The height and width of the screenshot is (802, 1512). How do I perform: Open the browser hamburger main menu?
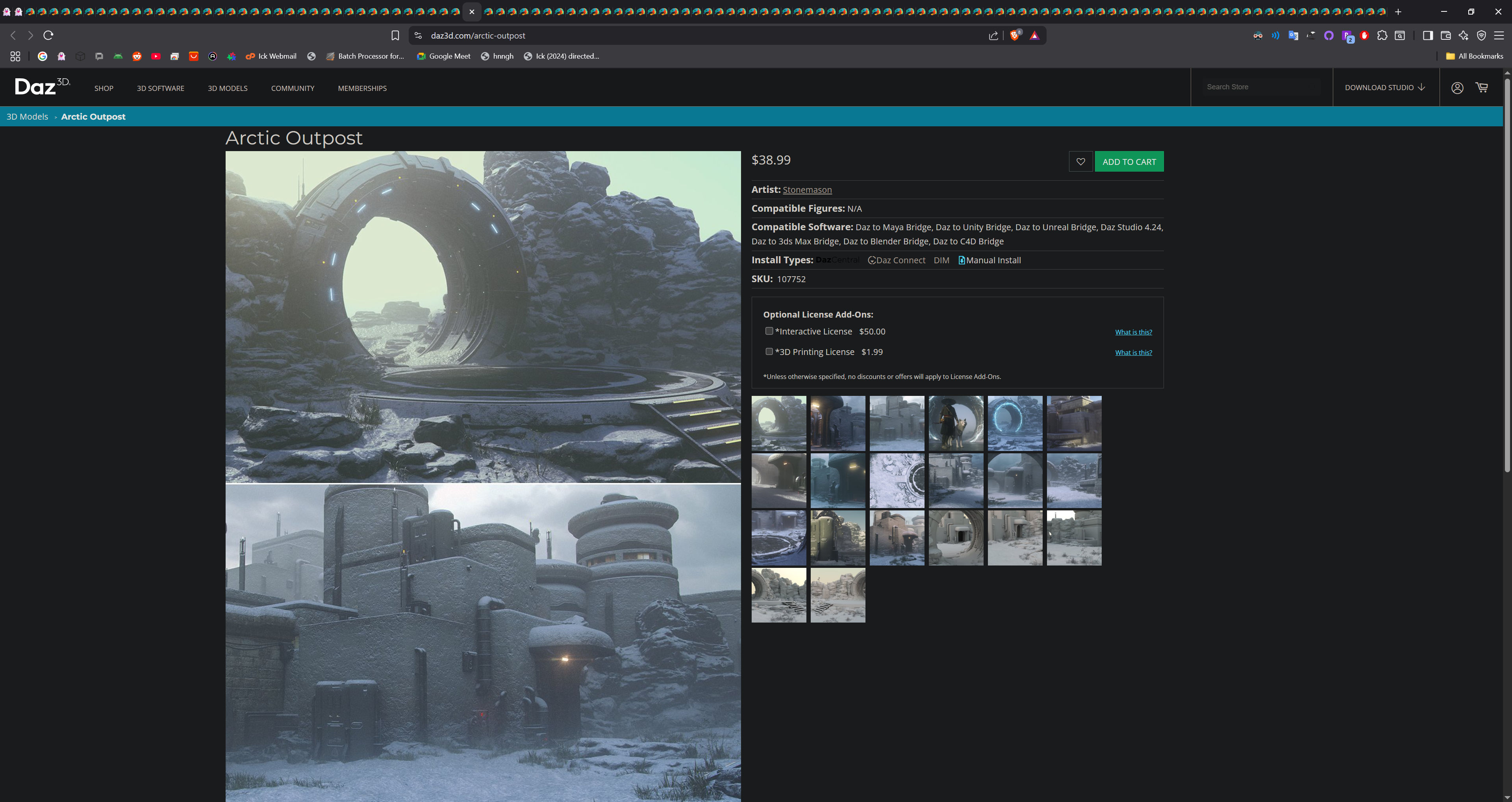coord(1499,36)
